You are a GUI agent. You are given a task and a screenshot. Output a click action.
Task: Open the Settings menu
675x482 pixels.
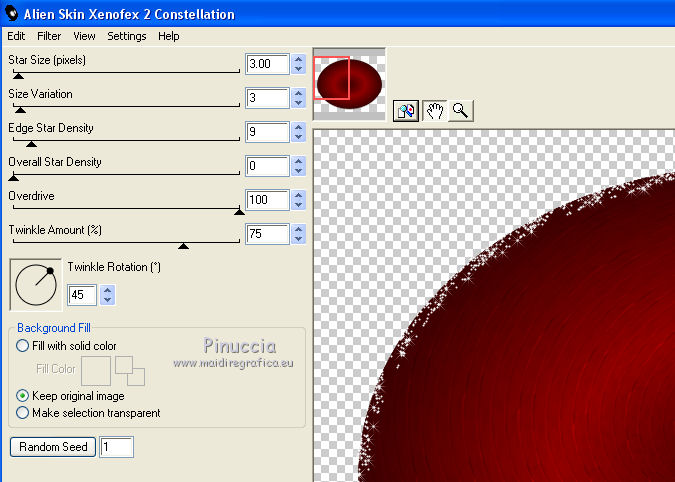(x=127, y=36)
